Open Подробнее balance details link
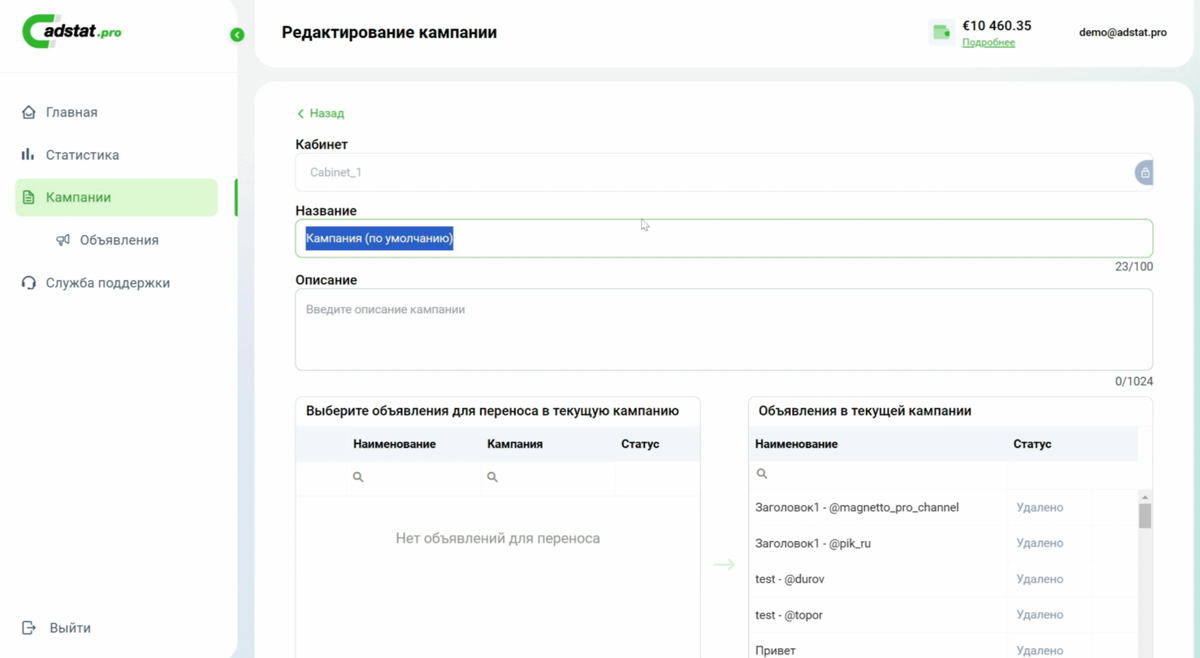The height and width of the screenshot is (658, 1200). click(988, 43)
